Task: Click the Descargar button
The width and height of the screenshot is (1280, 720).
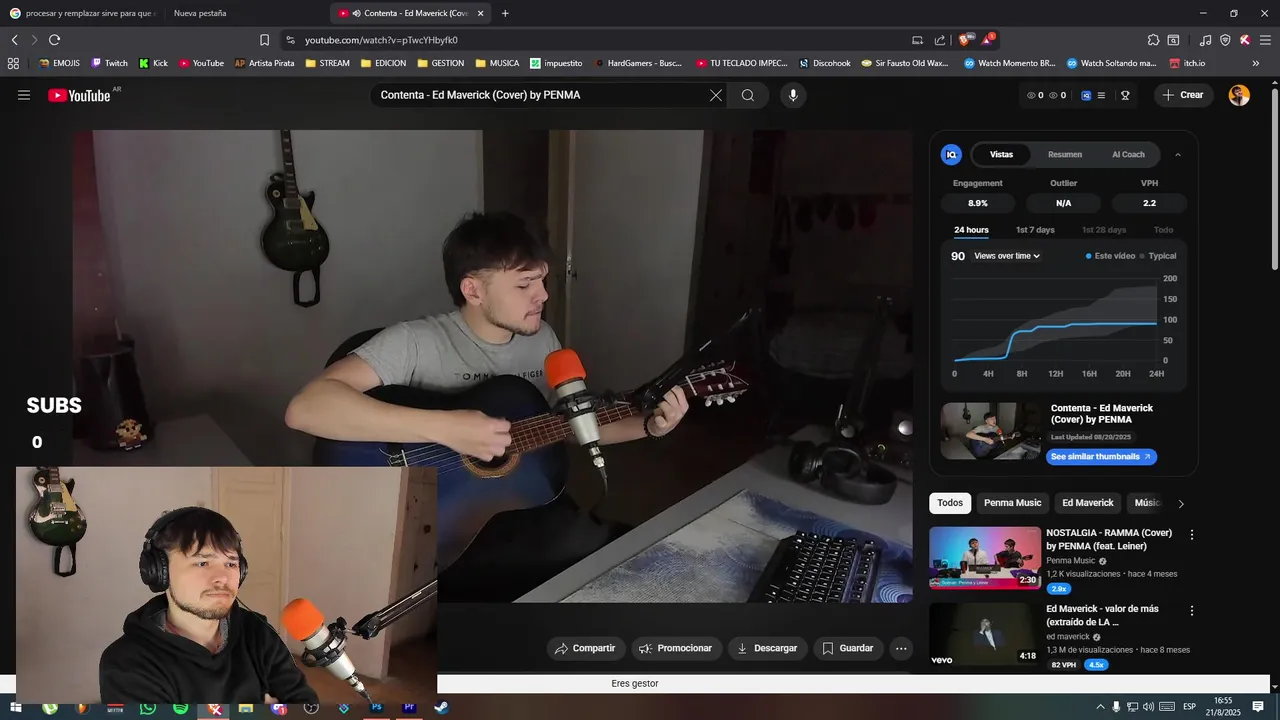Action: [767, 648]
